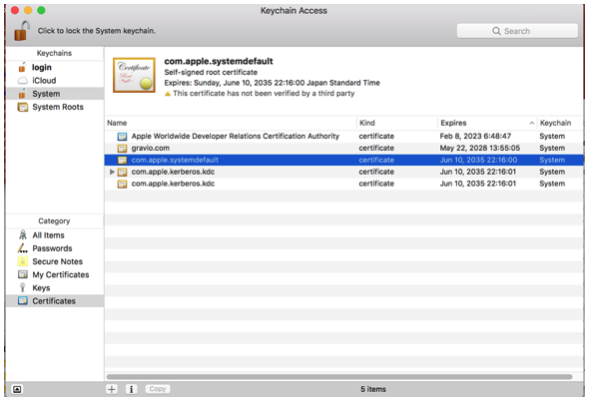Viewport: 590px width, 404px height.
Task: Click the Passwords pencil icon
Action: tap(23, 248)
